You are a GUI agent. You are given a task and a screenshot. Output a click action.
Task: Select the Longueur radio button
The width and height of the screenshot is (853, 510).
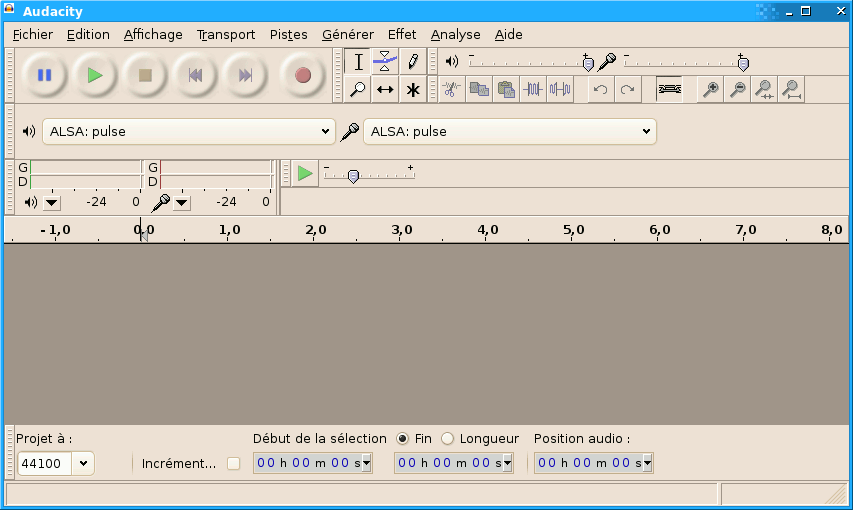pos(447,439)
